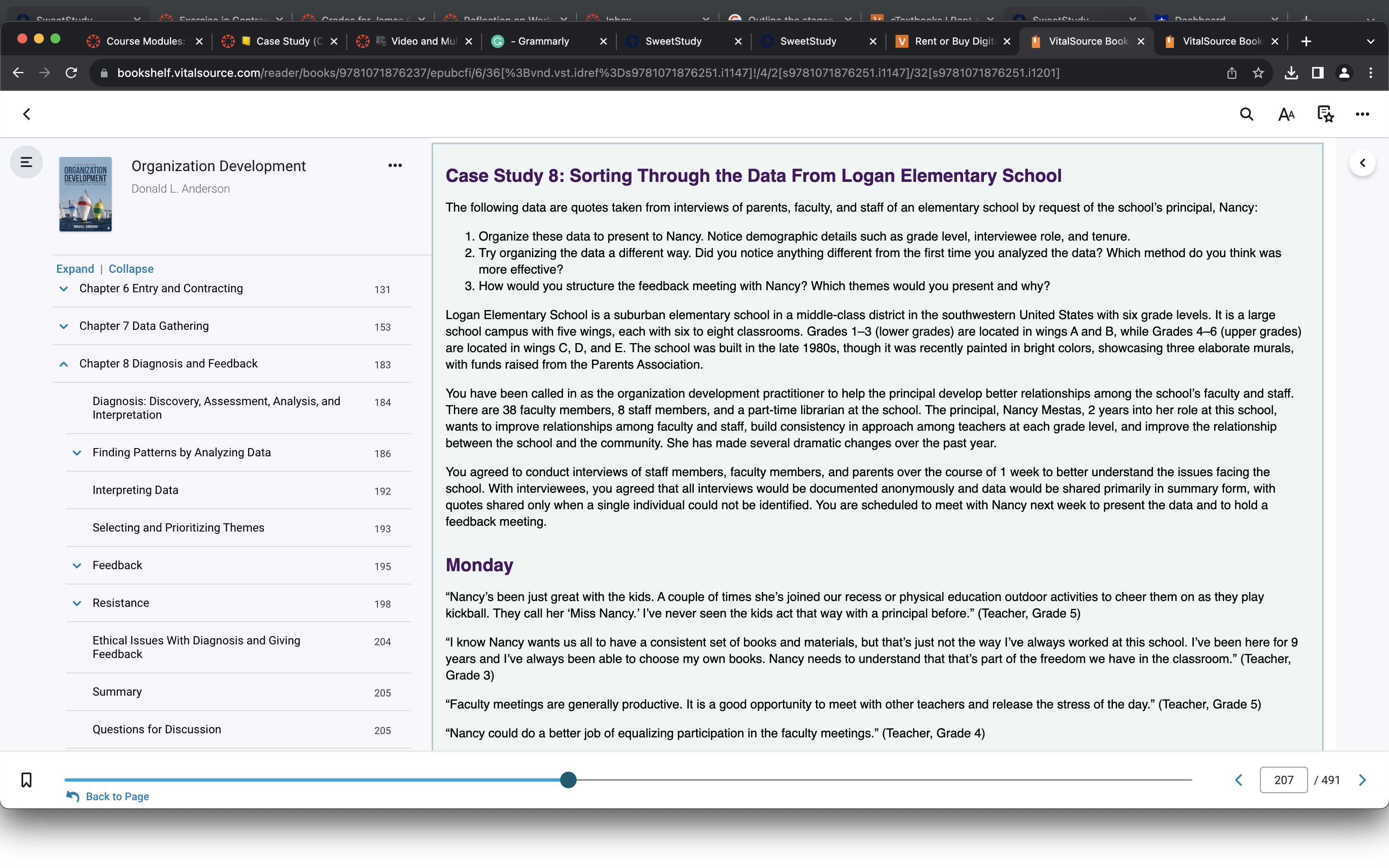The image size is (1389, 868).
Task: Click the Collapse link in contents
Action: coord(131,269)
